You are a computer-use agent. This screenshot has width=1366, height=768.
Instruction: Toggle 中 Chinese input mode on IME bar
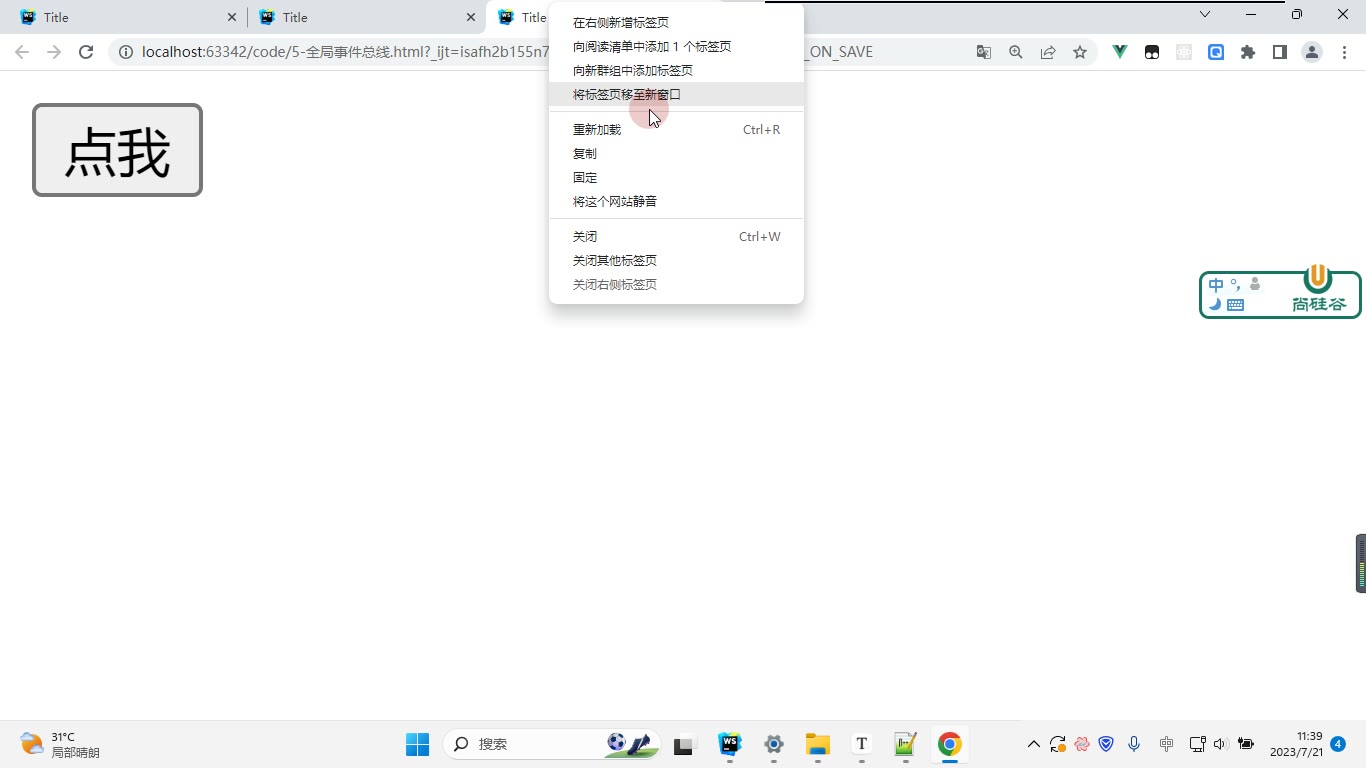click(x=1216, y=285)
